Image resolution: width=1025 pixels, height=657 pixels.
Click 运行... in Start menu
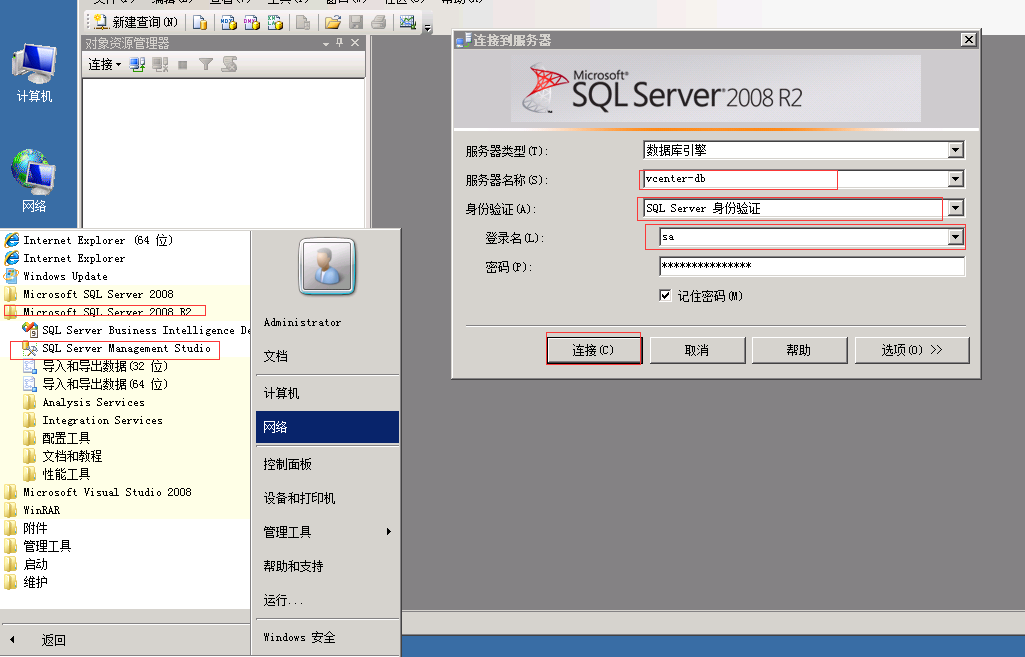click(283, 600)
